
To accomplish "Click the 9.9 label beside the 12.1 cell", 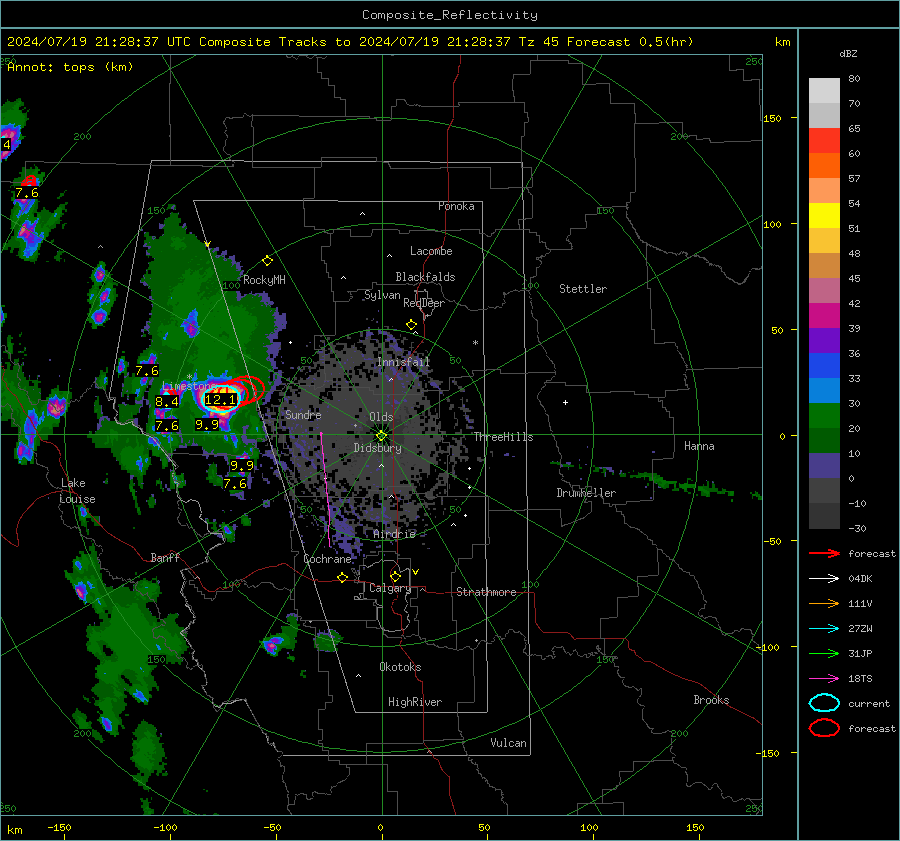I will coord(207,425).
